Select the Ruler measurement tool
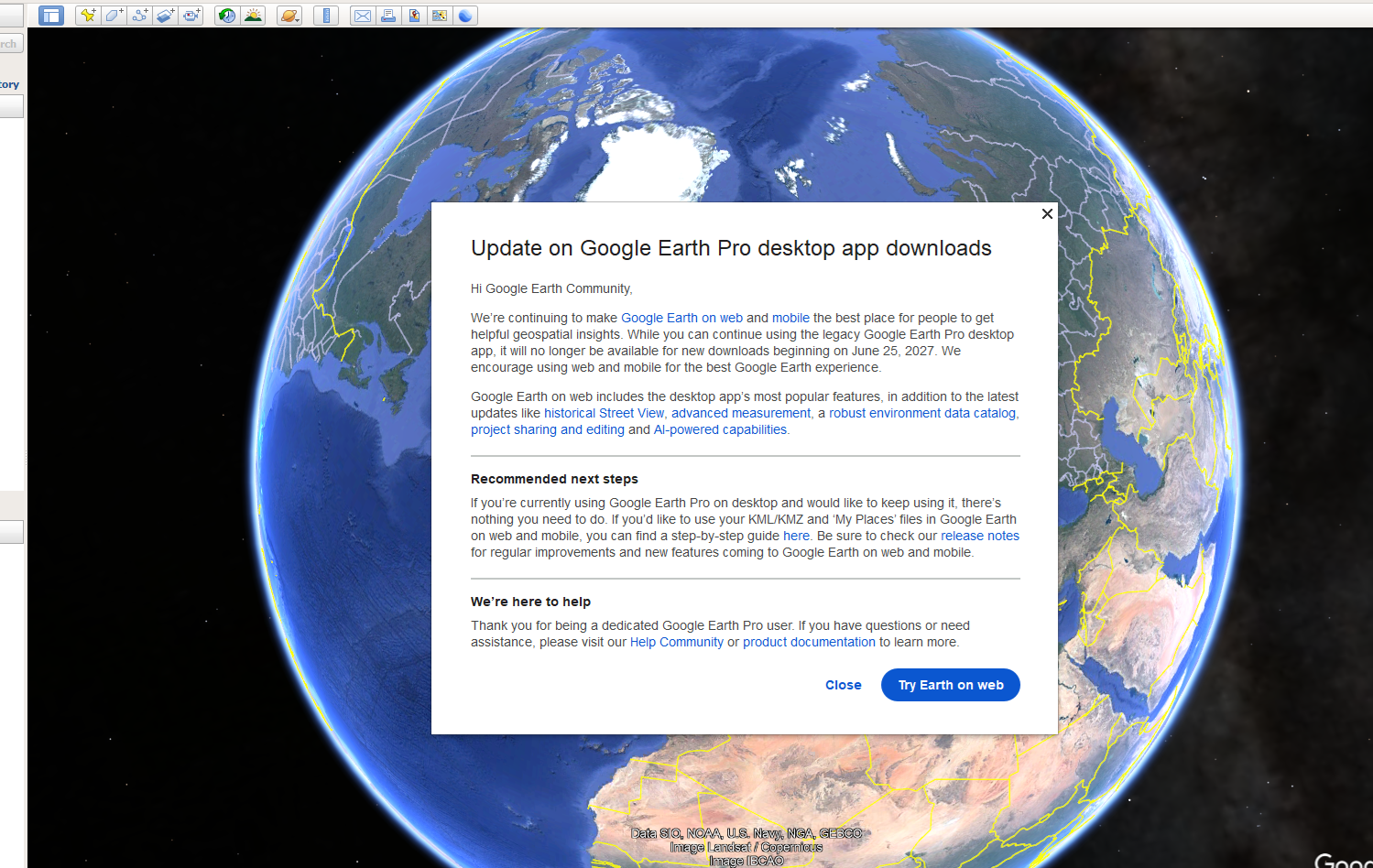The height and width of the screenshot is (868, 1373). [326, 16]
